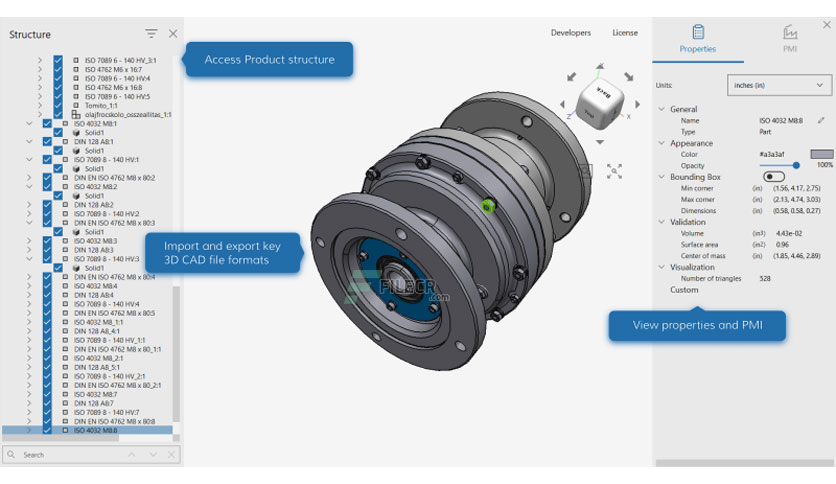
Task: Close the Properties side panel
Action: click(x=826, y=25)
